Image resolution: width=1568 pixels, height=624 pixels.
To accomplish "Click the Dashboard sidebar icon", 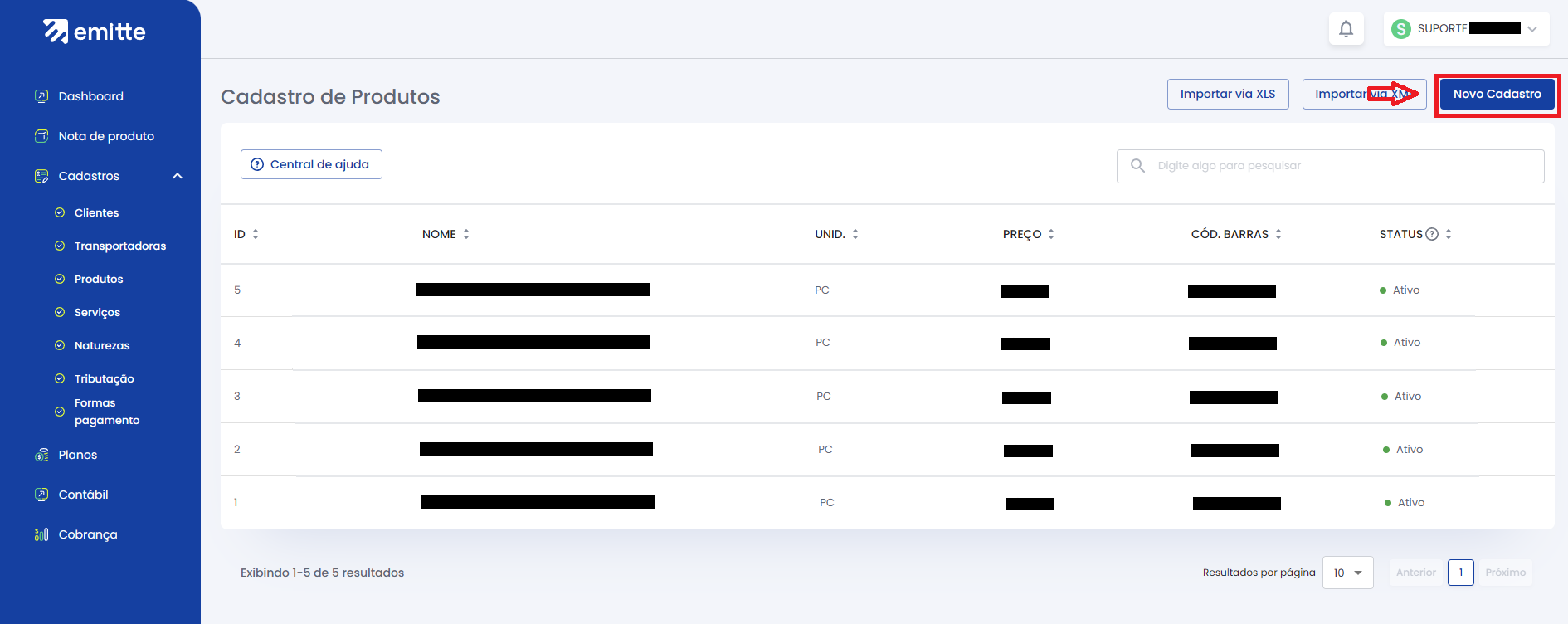I will pos(41,96).
